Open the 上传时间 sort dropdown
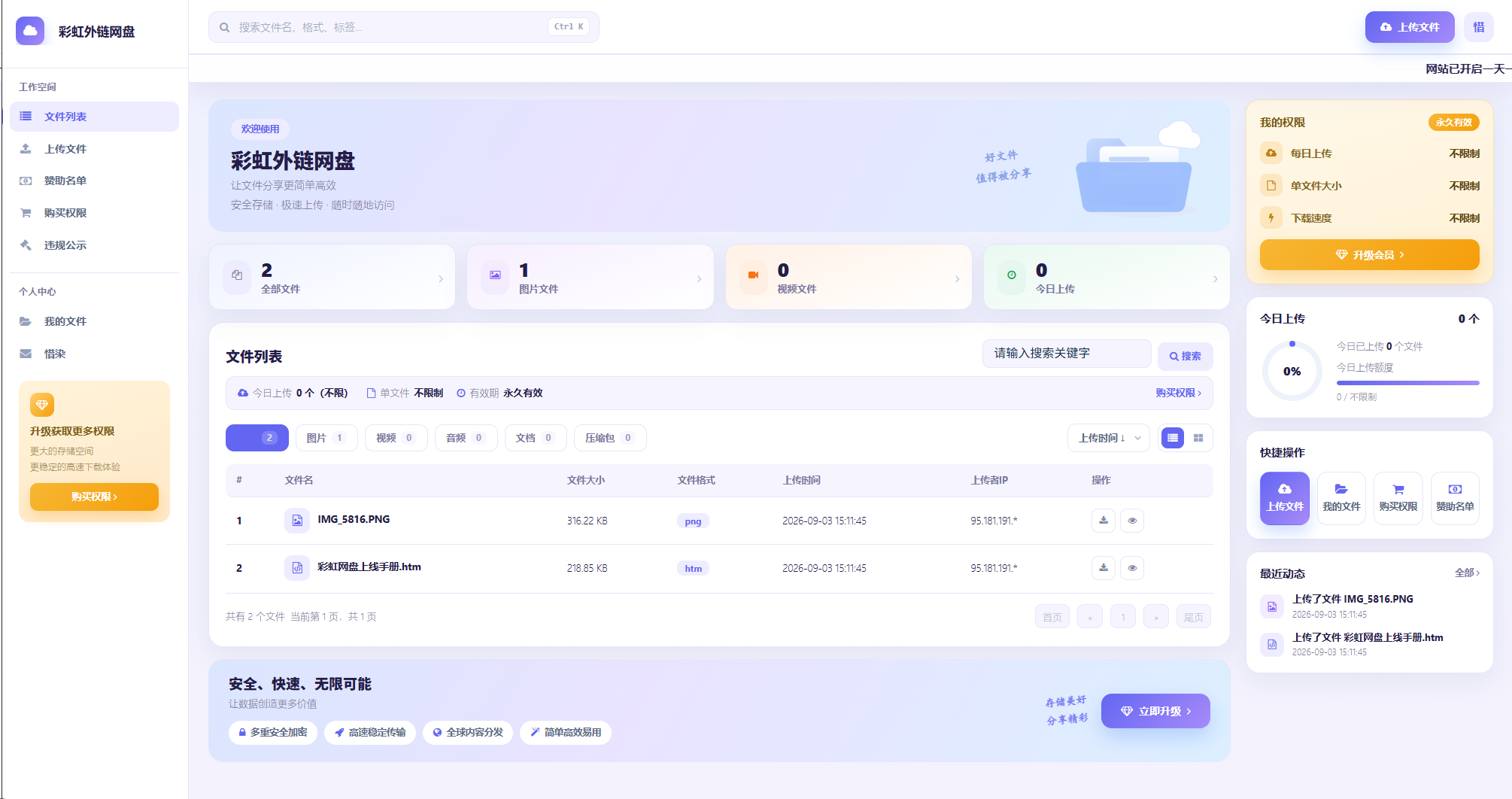Screen dimensions: 1512x799 (x=1108, y=438)
